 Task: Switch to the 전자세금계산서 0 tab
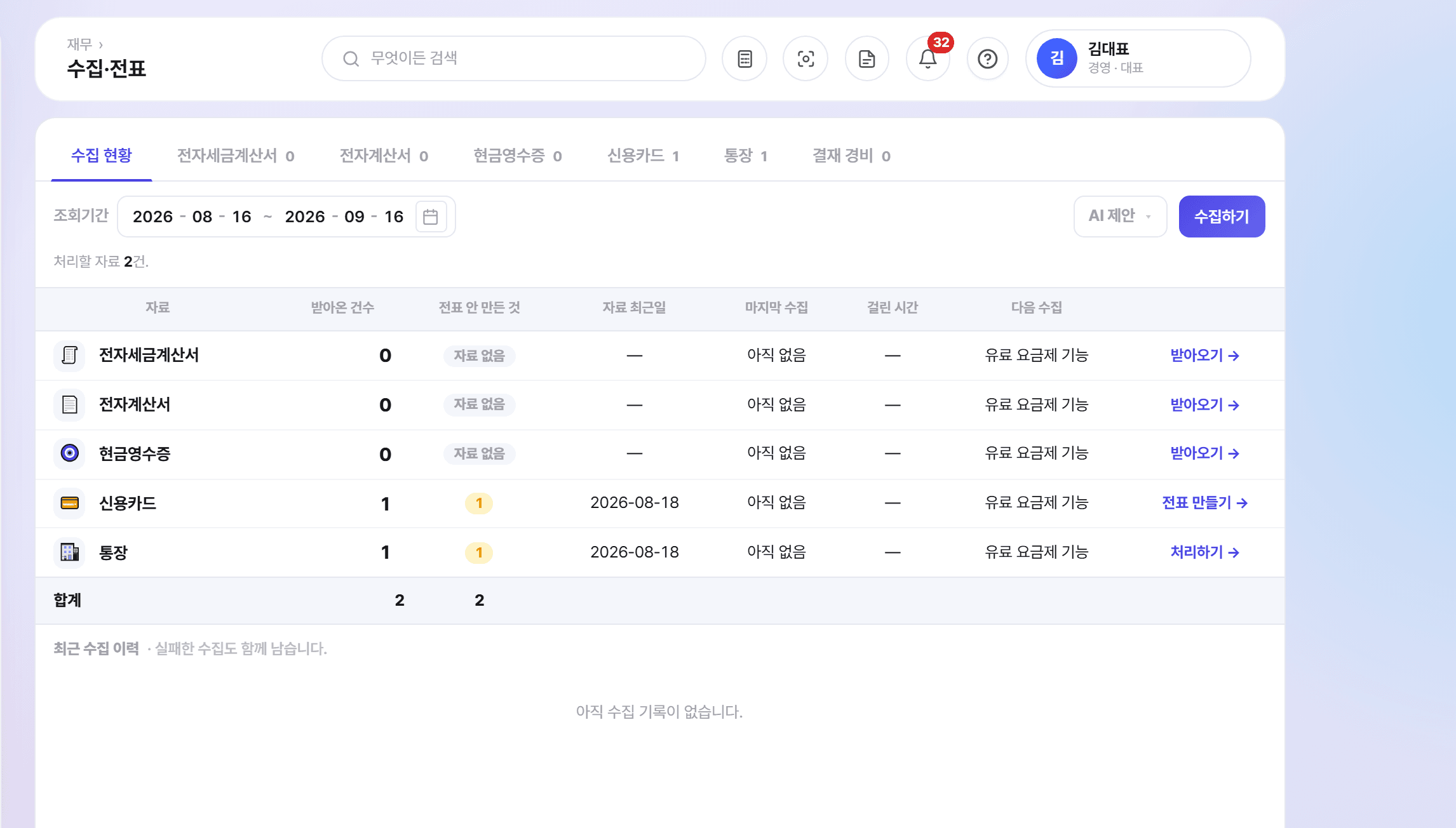236,156
